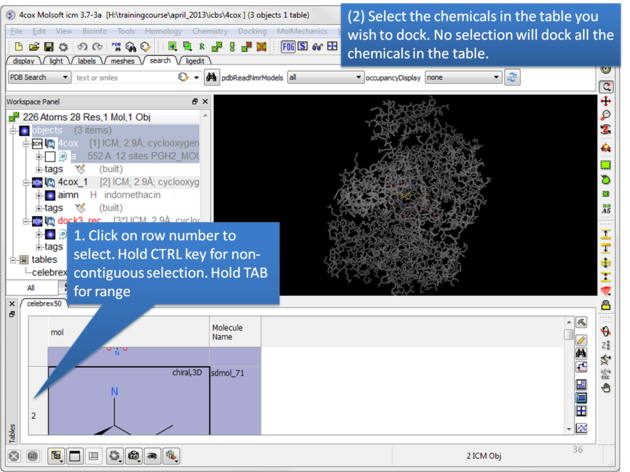630x472 pixels.
Task: Open the Docking menu
Action: (x=251, y=31)
